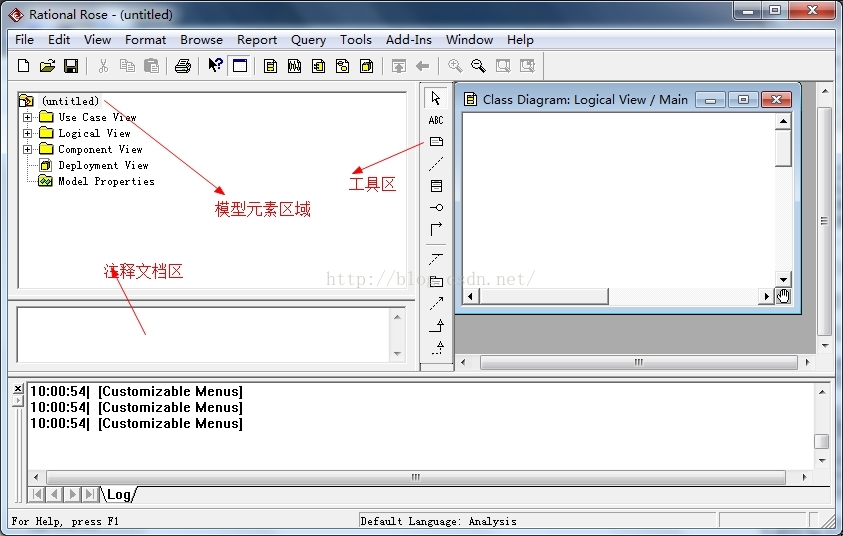This screenshot has height=536, width=843.
Task: Pick the Dependency dashed arrow tool
Action: point(436,303)
